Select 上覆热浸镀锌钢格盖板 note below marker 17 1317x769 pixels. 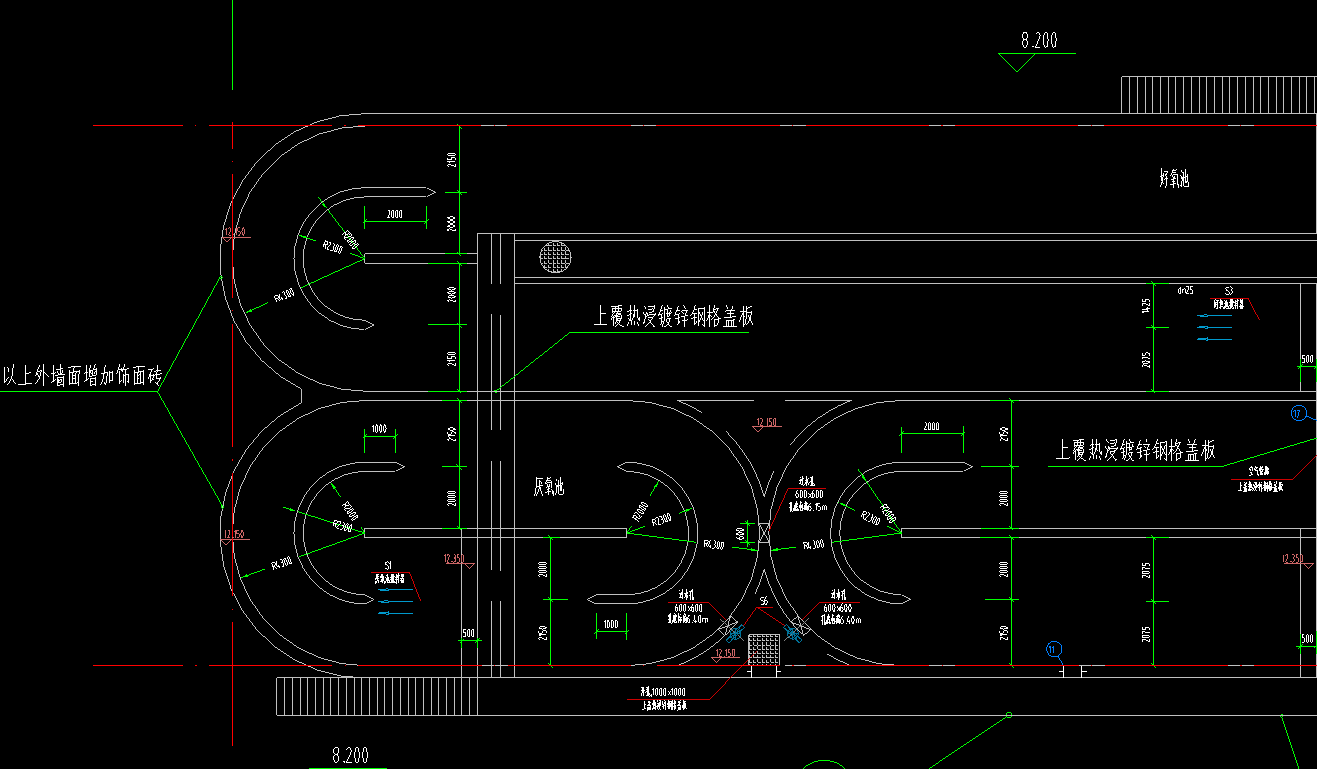coord(1137,451)
